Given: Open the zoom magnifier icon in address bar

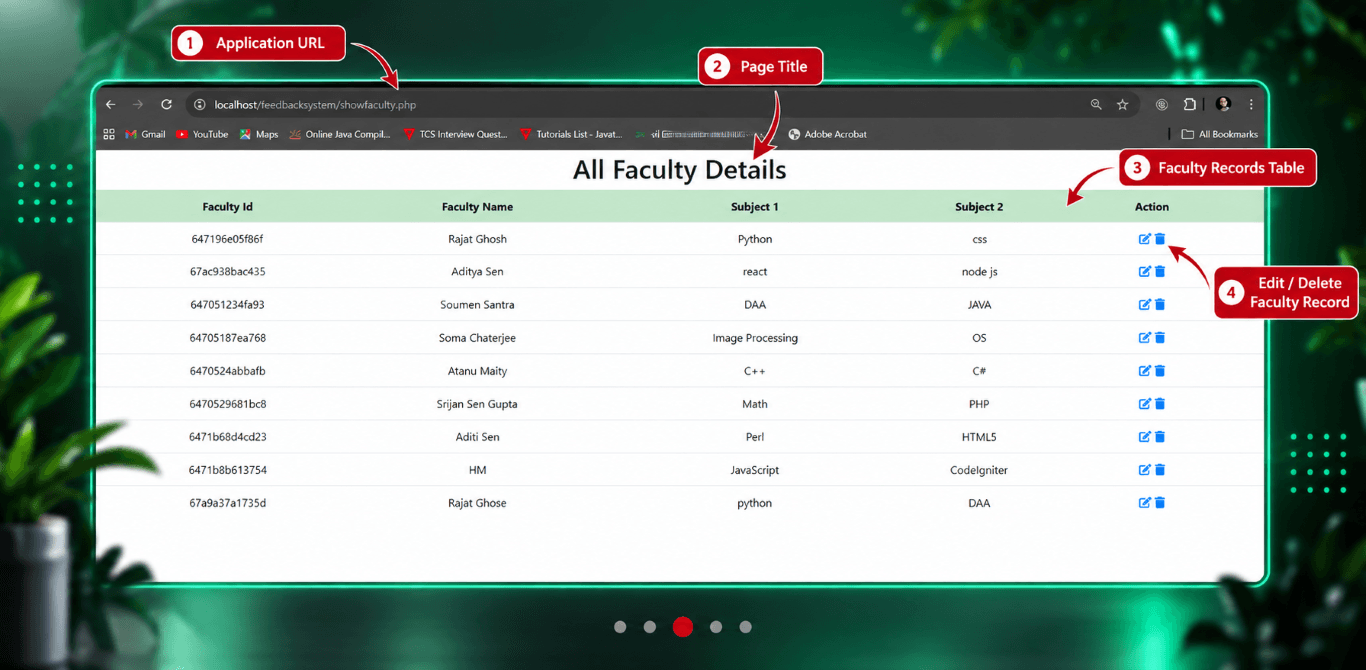Looking at the screenshot, I should point(1096,105).
